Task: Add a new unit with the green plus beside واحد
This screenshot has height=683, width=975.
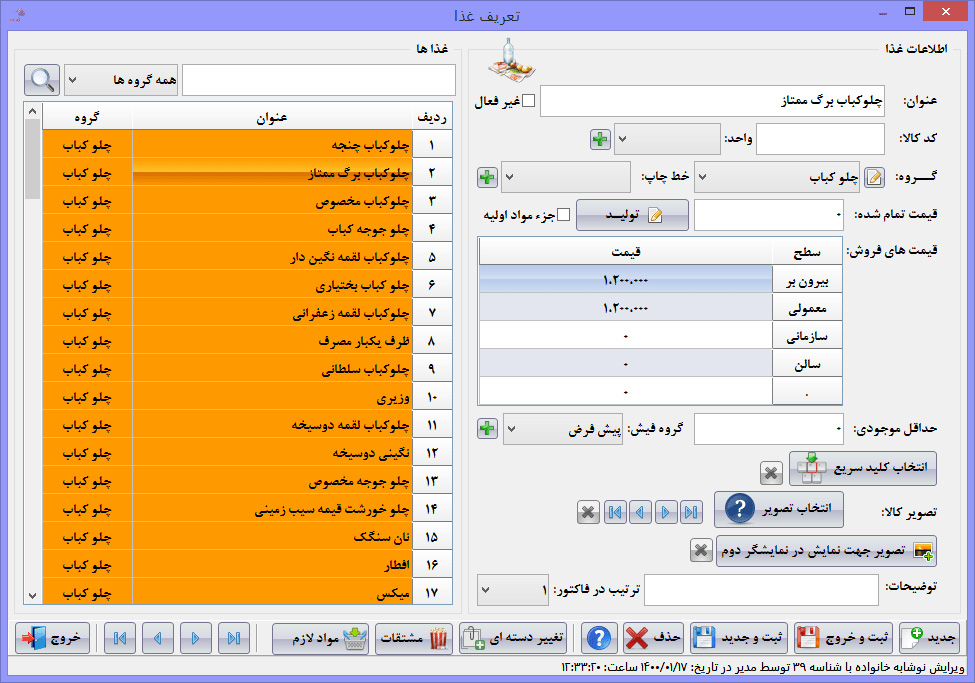Action: point(600,139)
